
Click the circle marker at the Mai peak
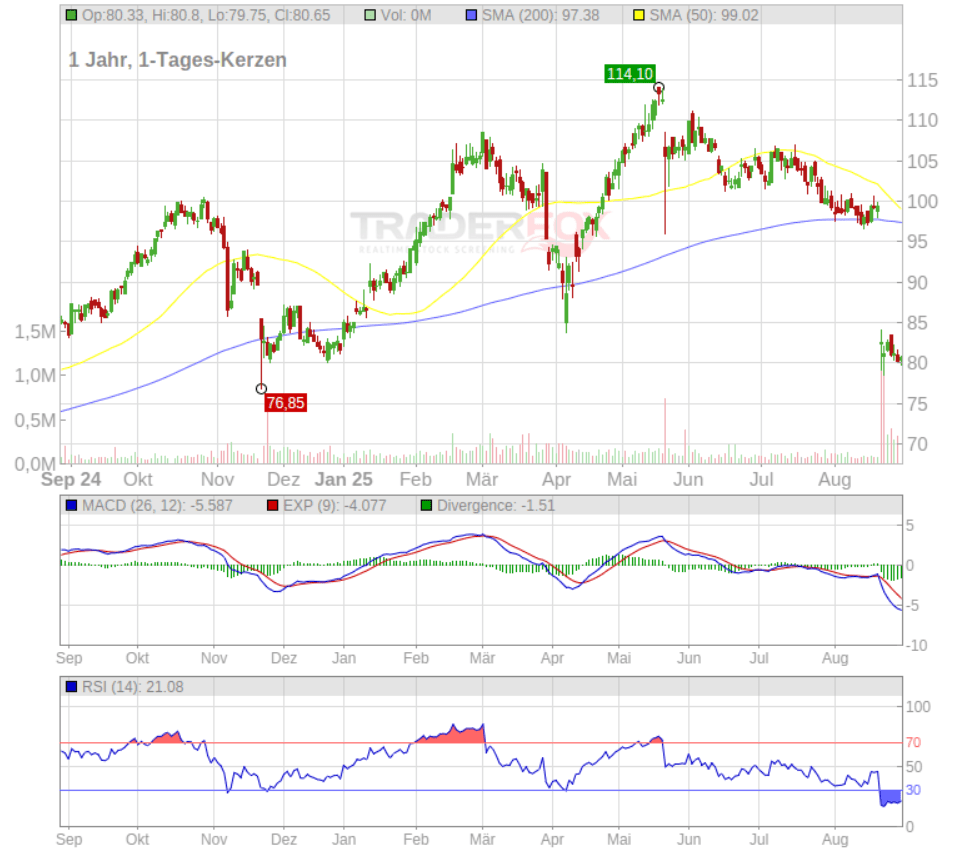click(659, 88)
